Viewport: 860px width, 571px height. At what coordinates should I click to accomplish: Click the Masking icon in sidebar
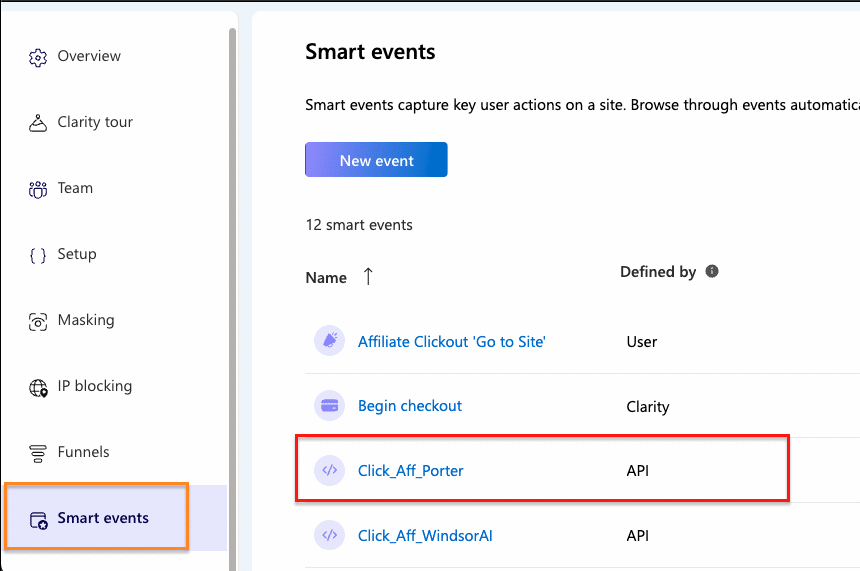[38, 321]
